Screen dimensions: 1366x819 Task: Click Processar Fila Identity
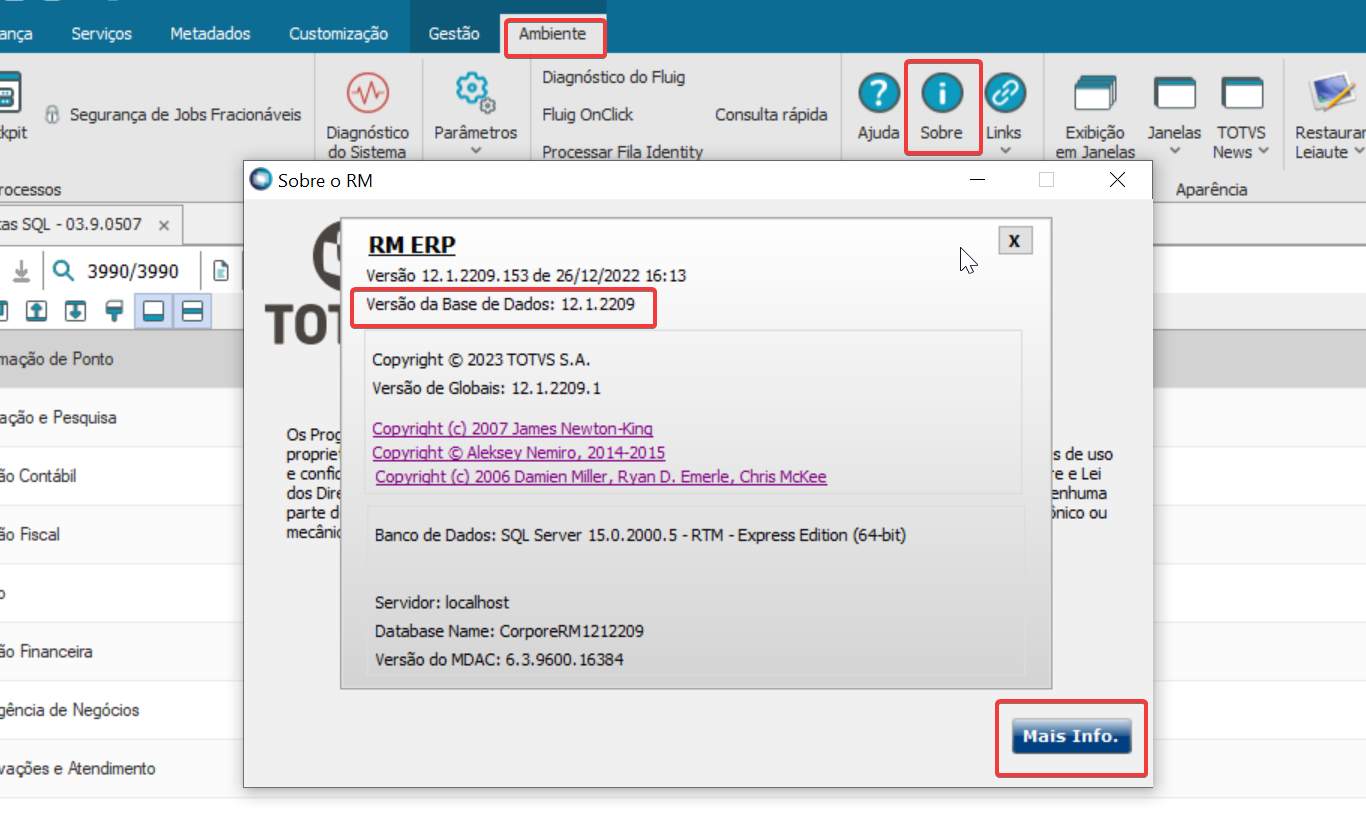(x=622, y=152)
